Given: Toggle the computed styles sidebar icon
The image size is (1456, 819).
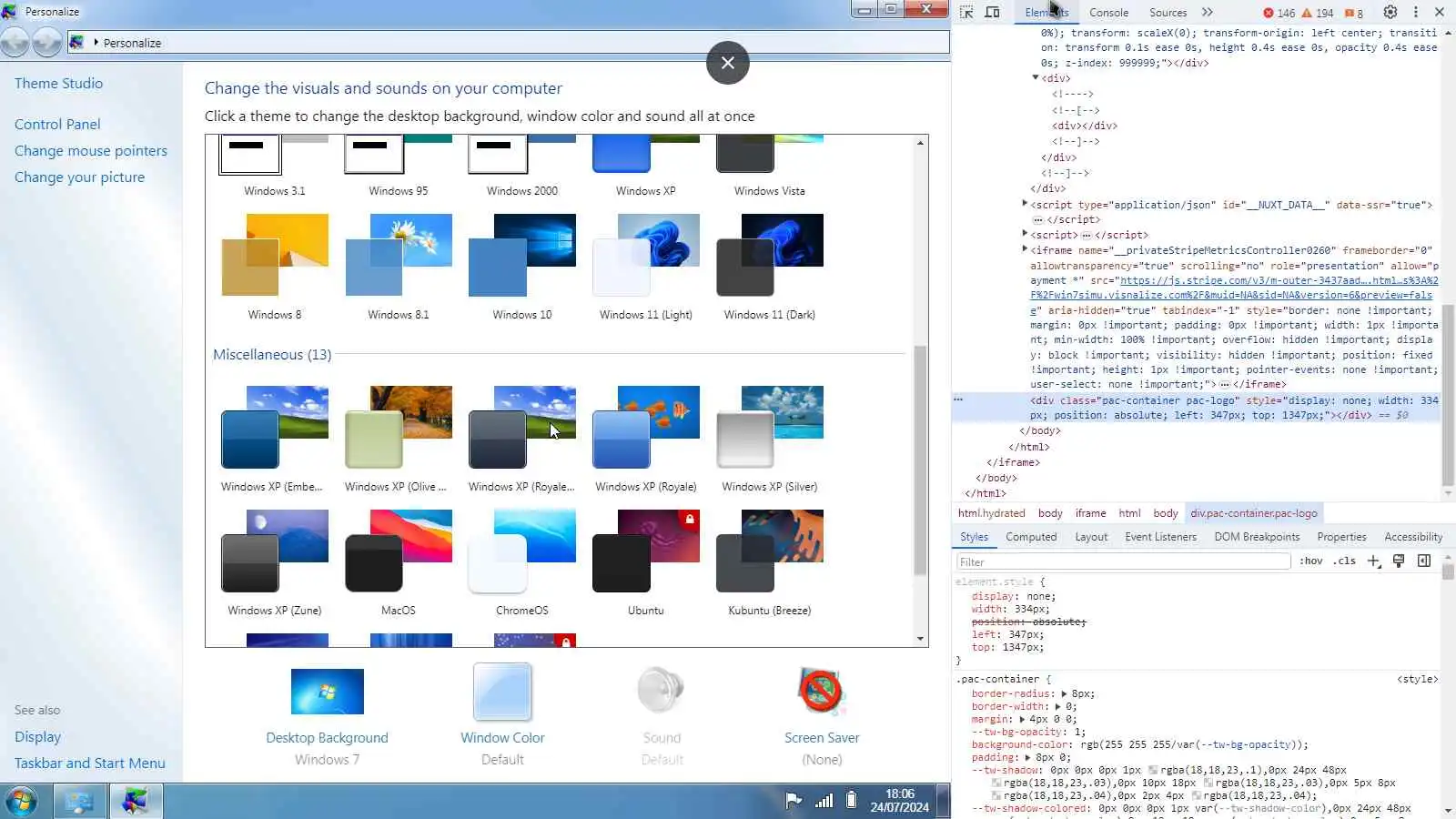Looking at the screenshot, I should pyautogui.click(x=1424, y=561).
